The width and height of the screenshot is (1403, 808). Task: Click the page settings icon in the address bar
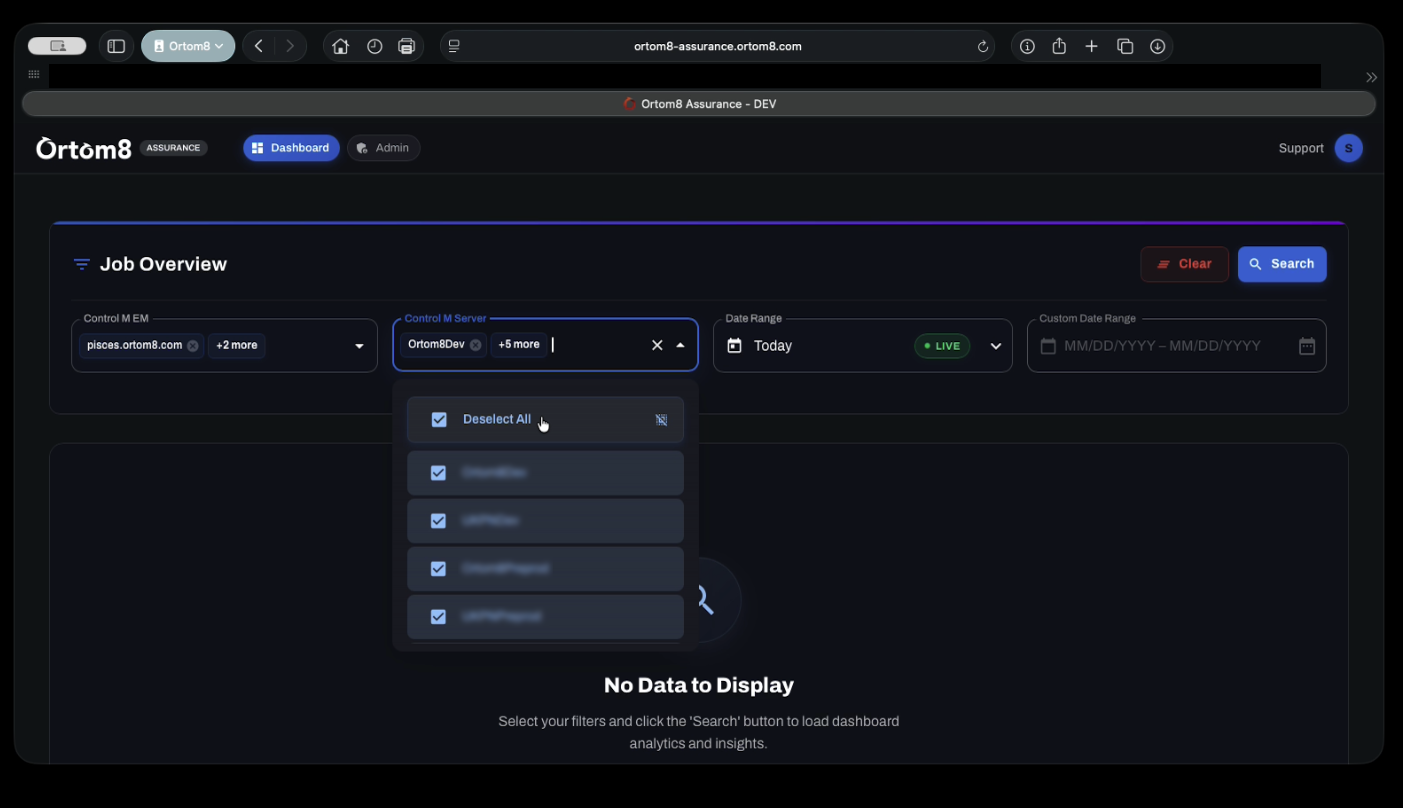(454, 46)
